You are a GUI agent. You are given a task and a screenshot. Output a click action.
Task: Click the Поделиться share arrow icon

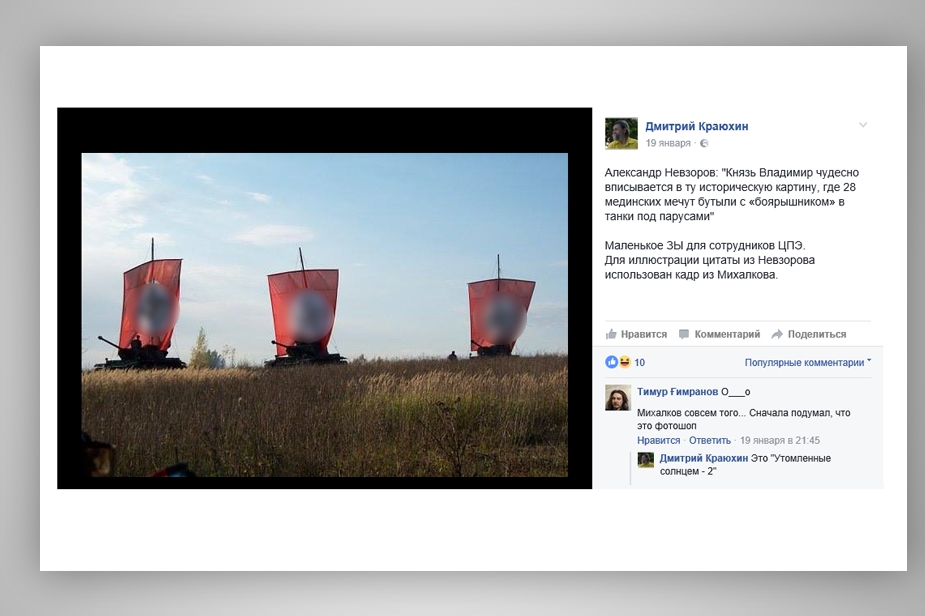(x=777, y=334)
